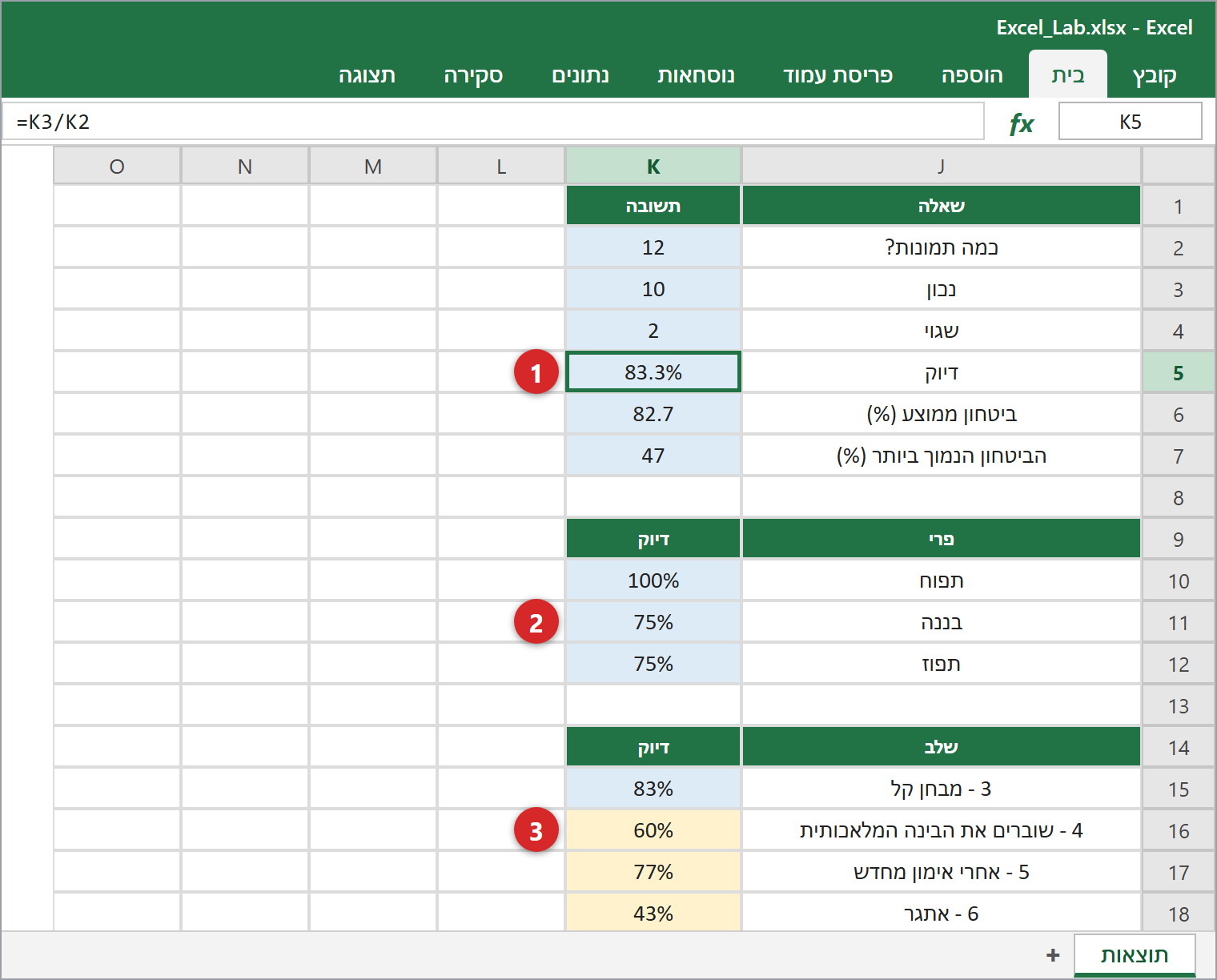Open the פריסת עמוד (Page Layout) tab
1217x980 pixels.
click(838, 75)
